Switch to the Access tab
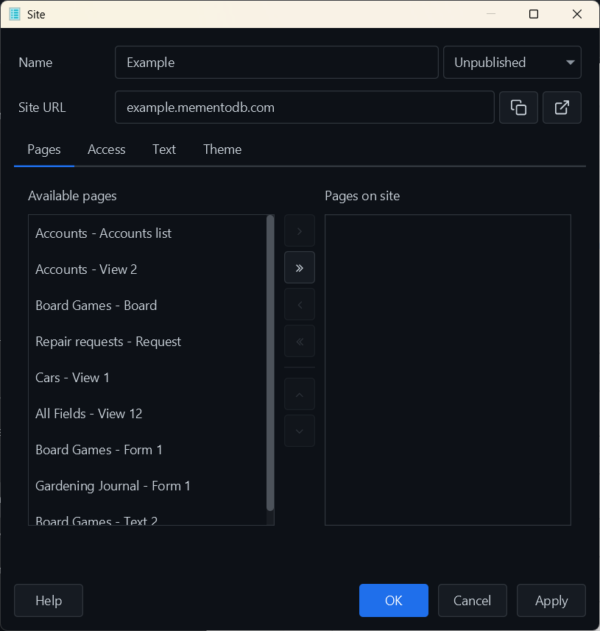The height and width of the screenshot is (631, 600). coord(106,149)
